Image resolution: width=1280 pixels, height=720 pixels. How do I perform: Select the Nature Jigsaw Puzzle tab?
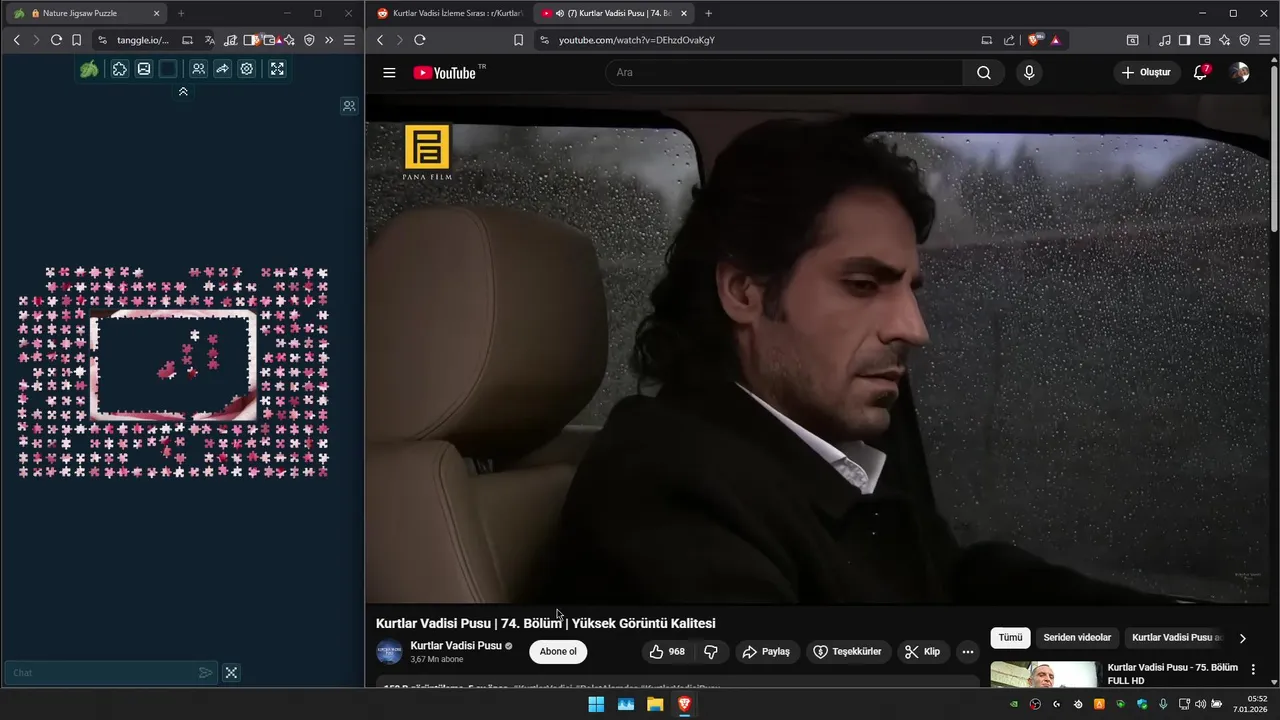pos(85,13)
